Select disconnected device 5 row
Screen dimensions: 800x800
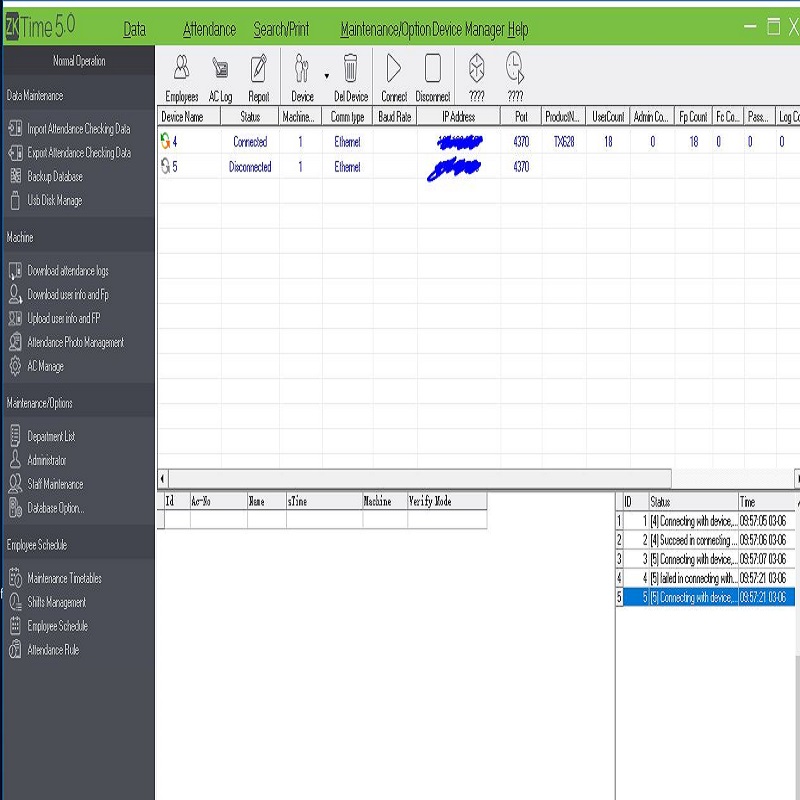(250, 167)
